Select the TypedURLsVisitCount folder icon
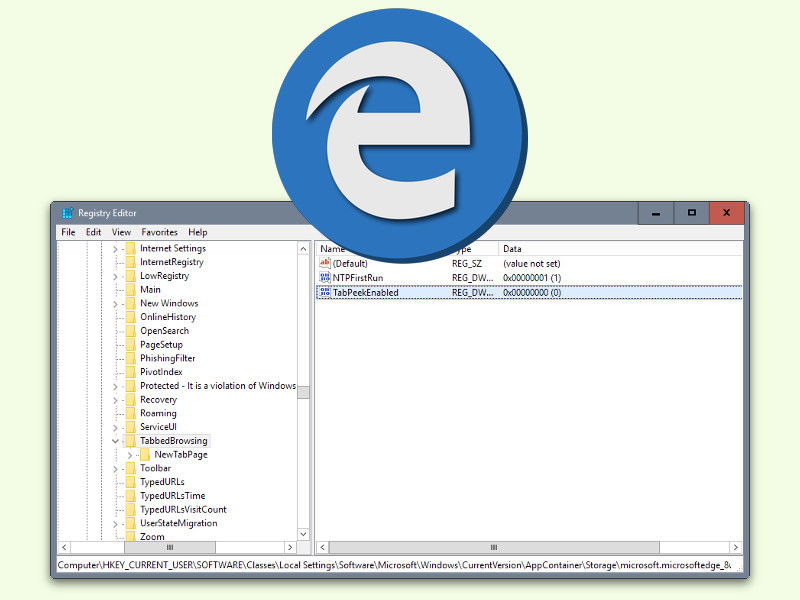 point(131,510)
